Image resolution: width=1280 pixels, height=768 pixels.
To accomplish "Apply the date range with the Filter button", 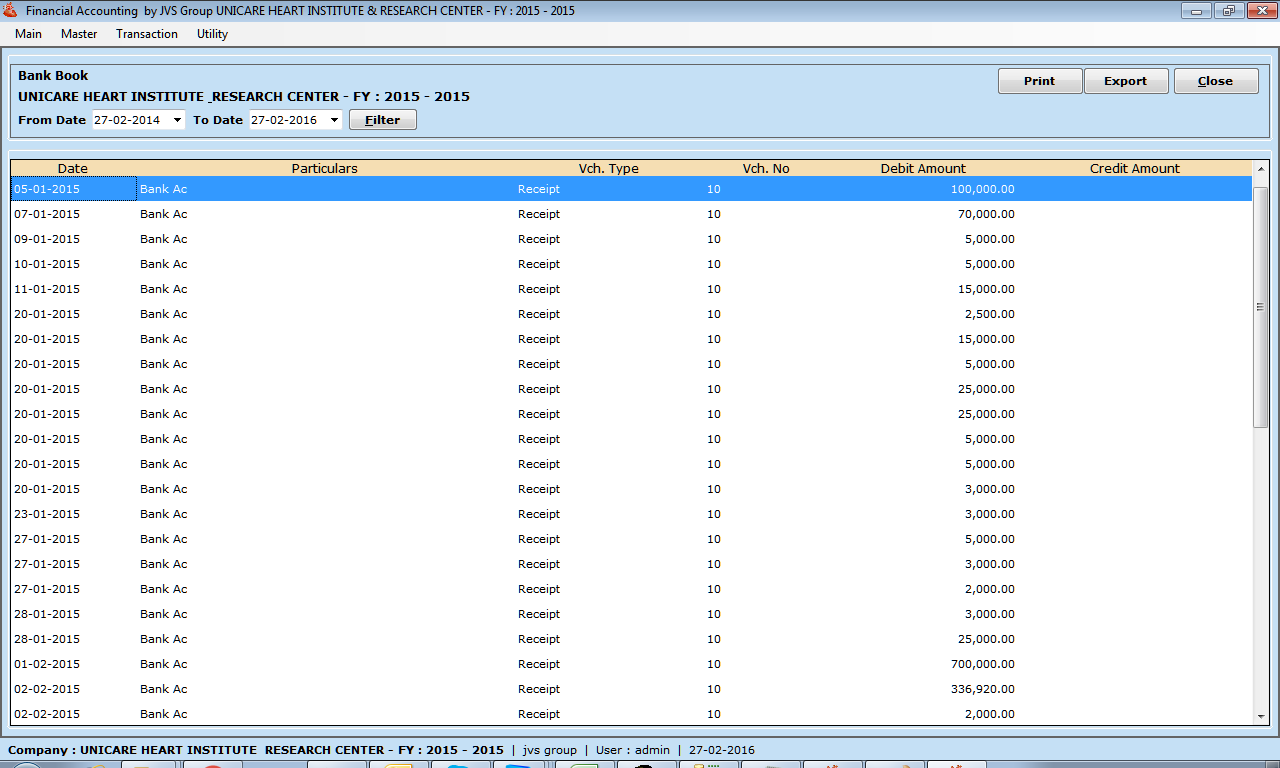I will [x=382, y=120].
